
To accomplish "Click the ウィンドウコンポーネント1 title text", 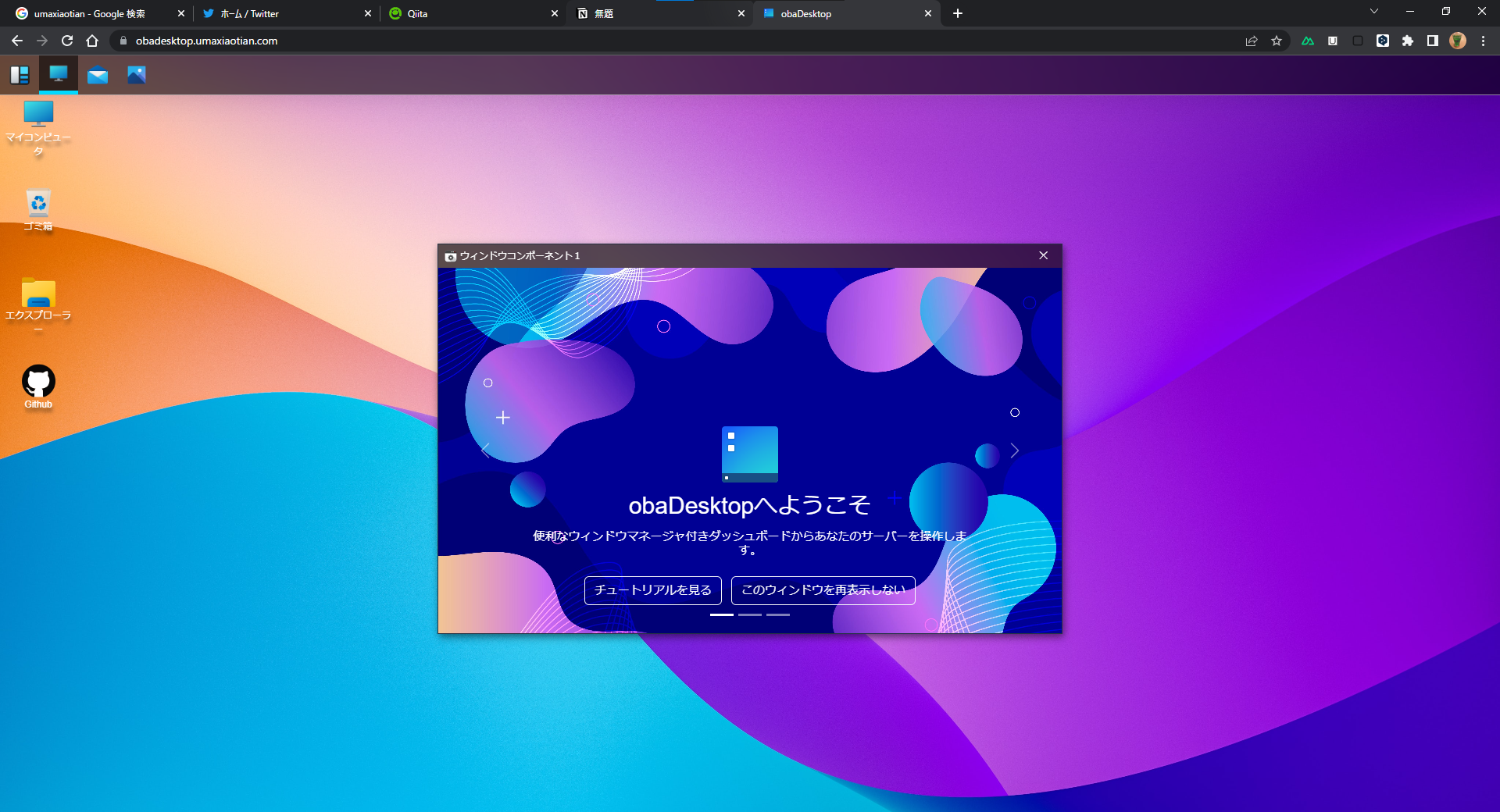I will point(520,256).
